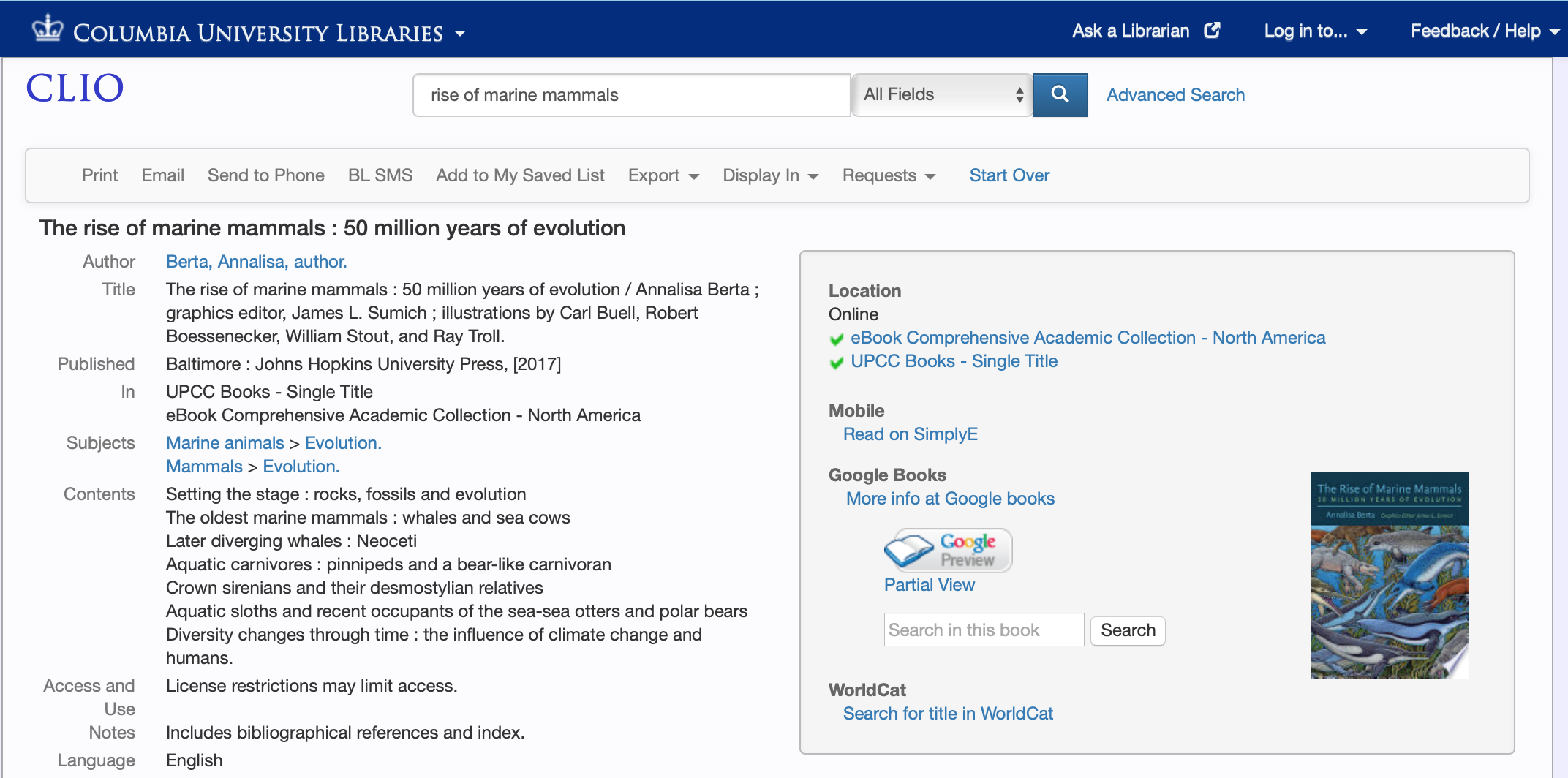Open the Advanced Search link

1175,95
